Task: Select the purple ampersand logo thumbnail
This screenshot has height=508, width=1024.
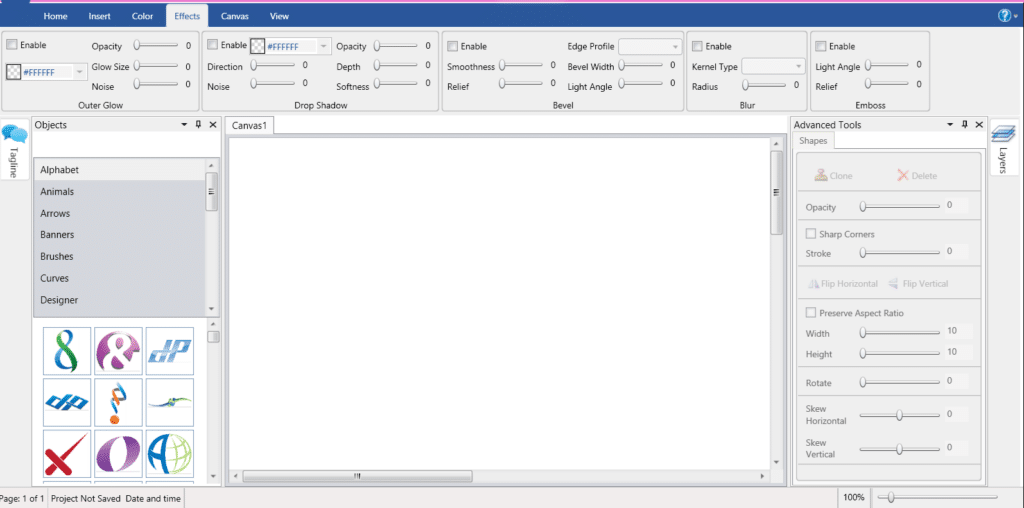Action: pos(118,351)
